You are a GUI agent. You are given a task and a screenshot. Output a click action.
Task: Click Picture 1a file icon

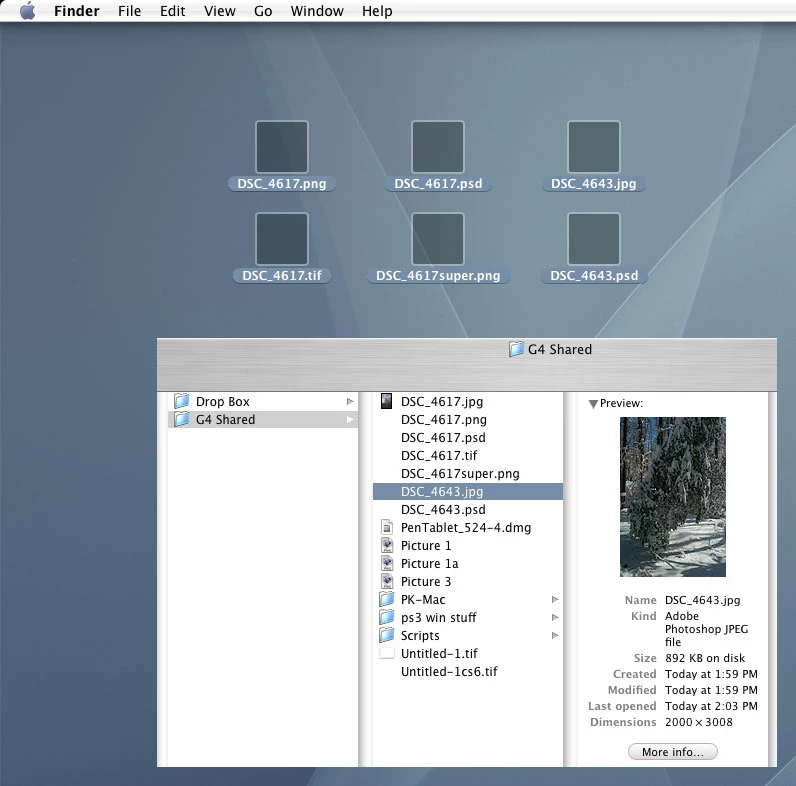(387, 563)
